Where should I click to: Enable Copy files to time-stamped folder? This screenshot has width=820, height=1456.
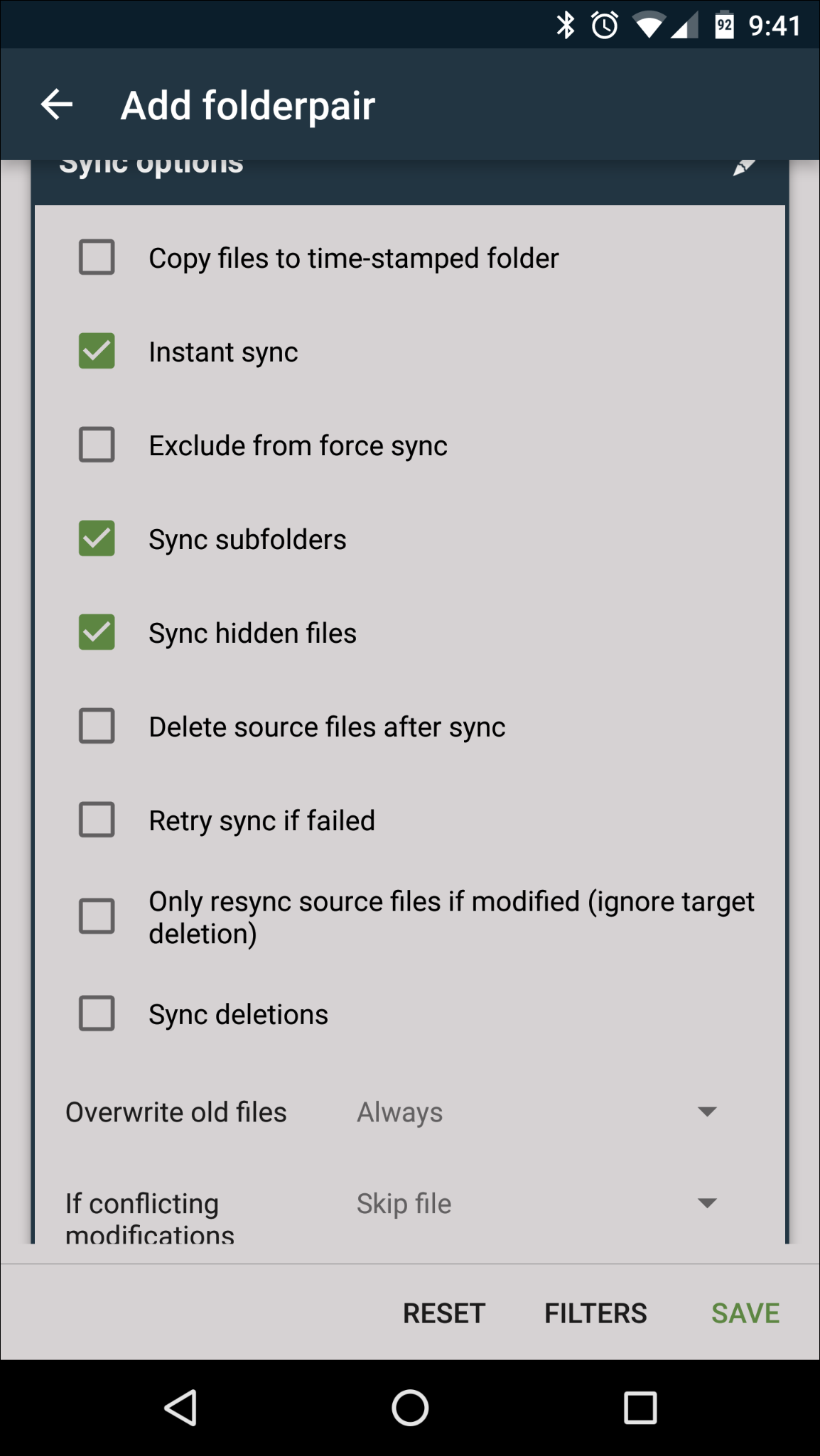tap(97, 257)
